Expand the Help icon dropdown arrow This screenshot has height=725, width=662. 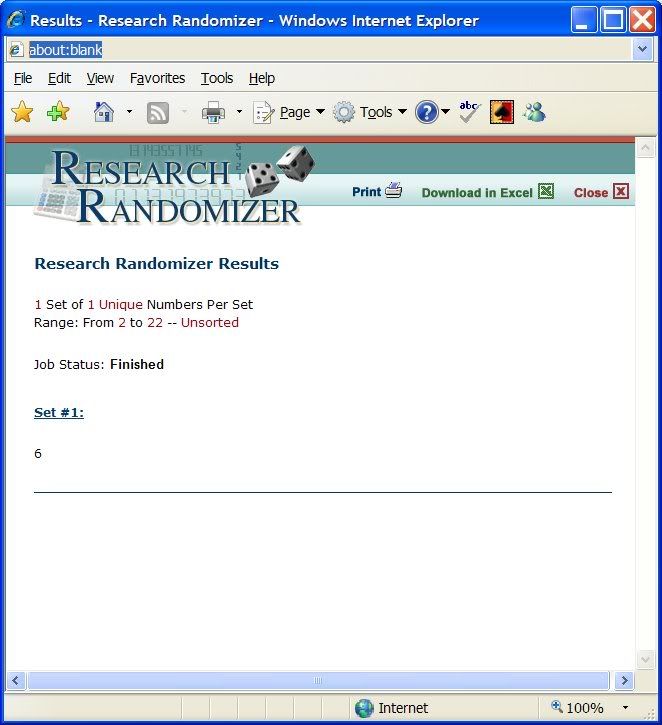click(x=446, y=111)
